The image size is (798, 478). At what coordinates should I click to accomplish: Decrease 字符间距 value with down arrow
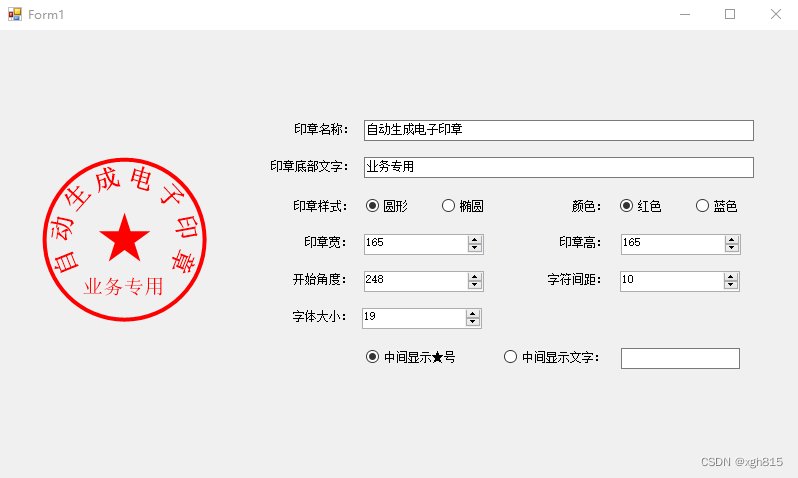[x=731, y=286]
